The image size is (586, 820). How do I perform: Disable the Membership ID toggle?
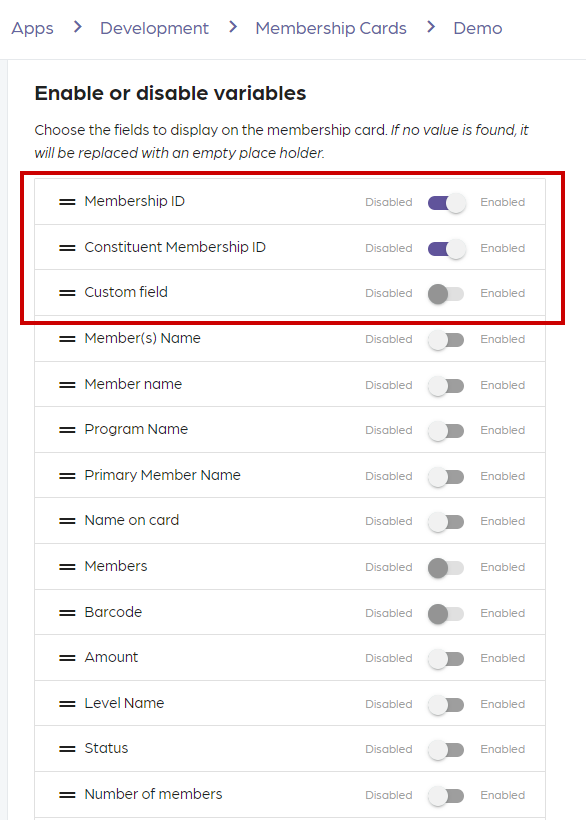(446, 202)
